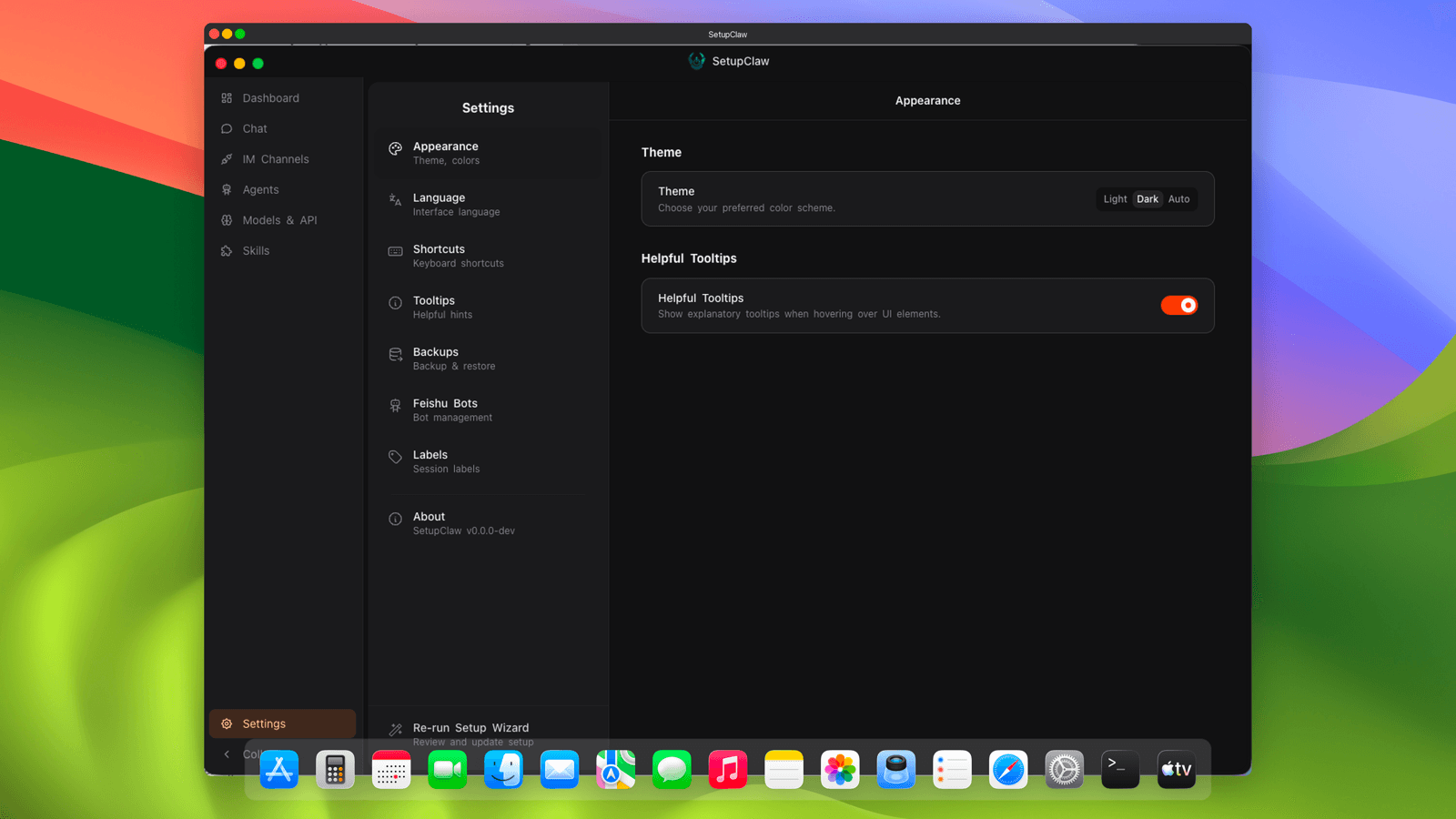Open Calculator from the dock

[x=335, y=770]
